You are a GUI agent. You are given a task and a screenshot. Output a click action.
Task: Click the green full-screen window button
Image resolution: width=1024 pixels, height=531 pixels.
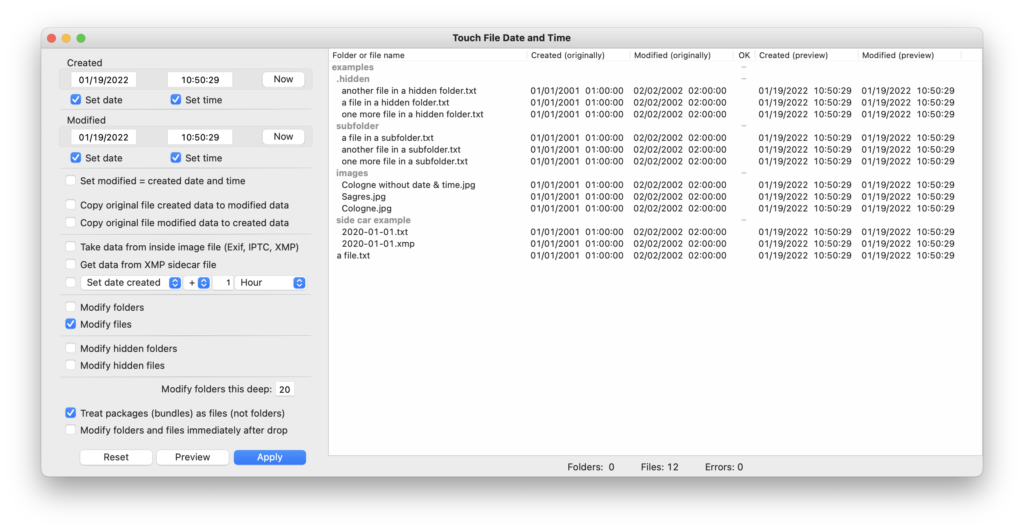tap(81, 38)
